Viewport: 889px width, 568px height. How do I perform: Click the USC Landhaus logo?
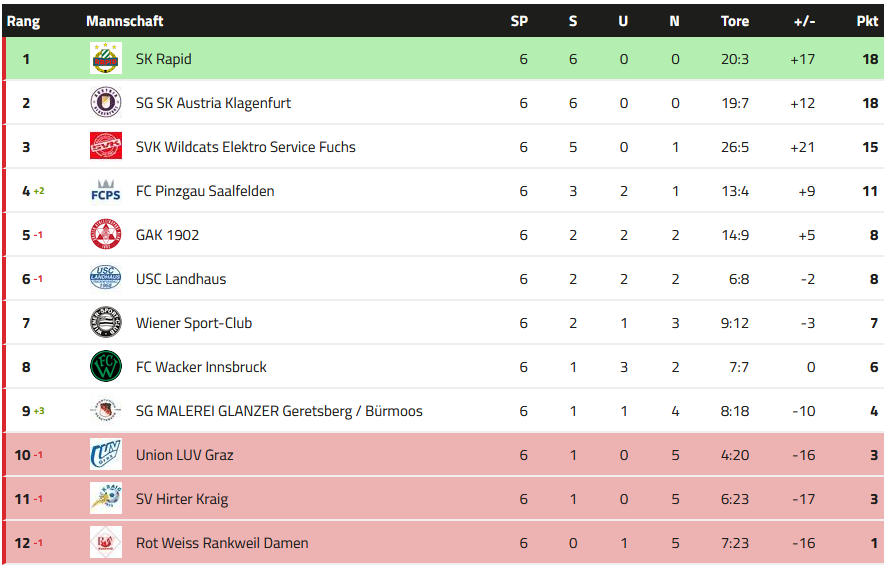tap(105, 279)
